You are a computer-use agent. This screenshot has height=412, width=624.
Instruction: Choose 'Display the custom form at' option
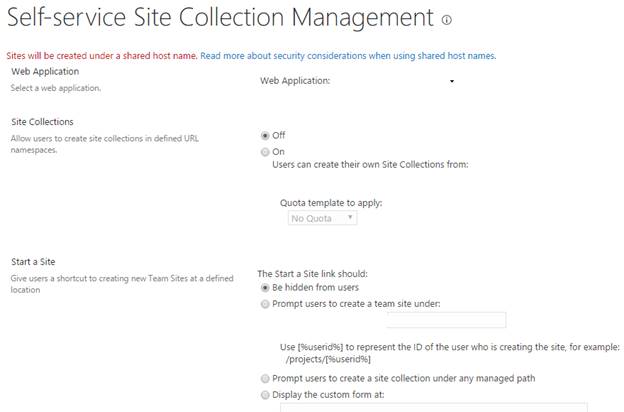pyautogui.click(x=265, y=395)
